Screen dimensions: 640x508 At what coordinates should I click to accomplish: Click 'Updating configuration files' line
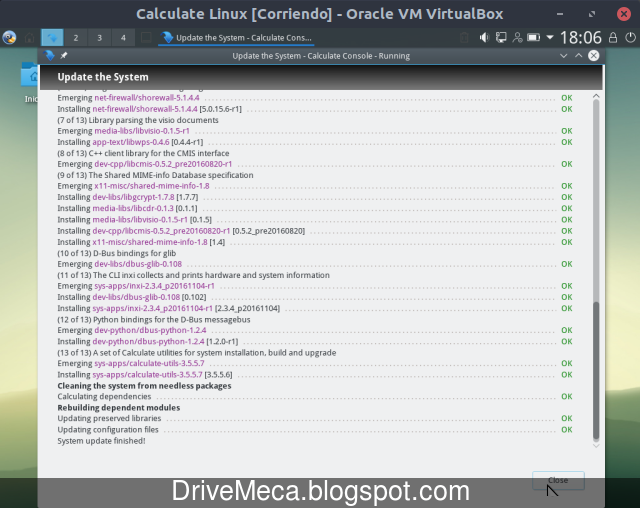[x=108, y=430]
